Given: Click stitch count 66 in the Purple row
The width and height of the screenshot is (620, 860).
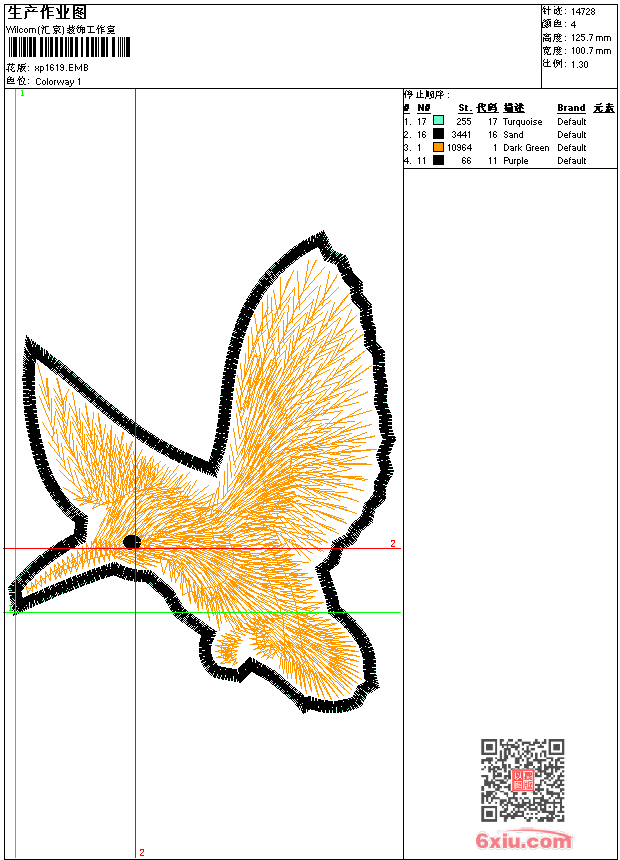Looking at the screenshot, I should [466, 161].
